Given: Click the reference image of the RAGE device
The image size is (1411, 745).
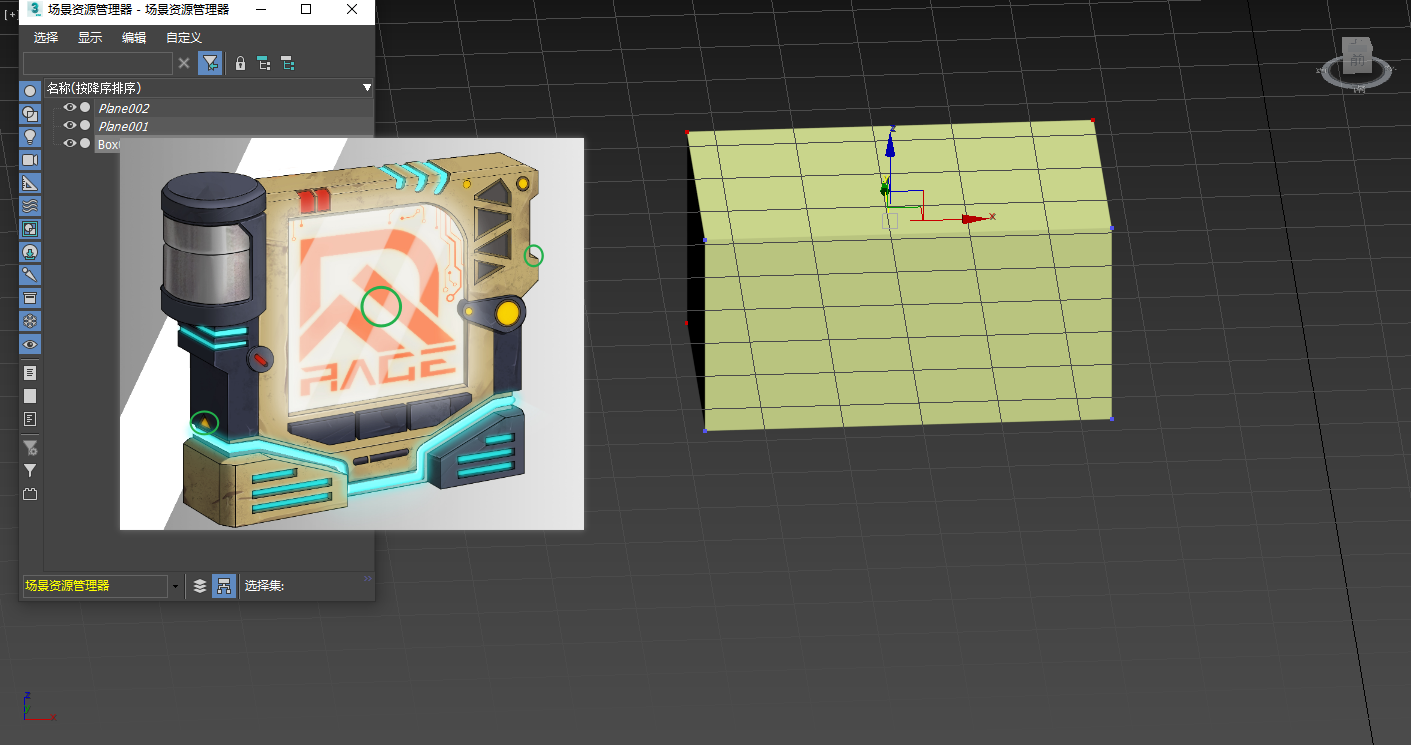Looking at the screenshot, I should pos(352,334).
